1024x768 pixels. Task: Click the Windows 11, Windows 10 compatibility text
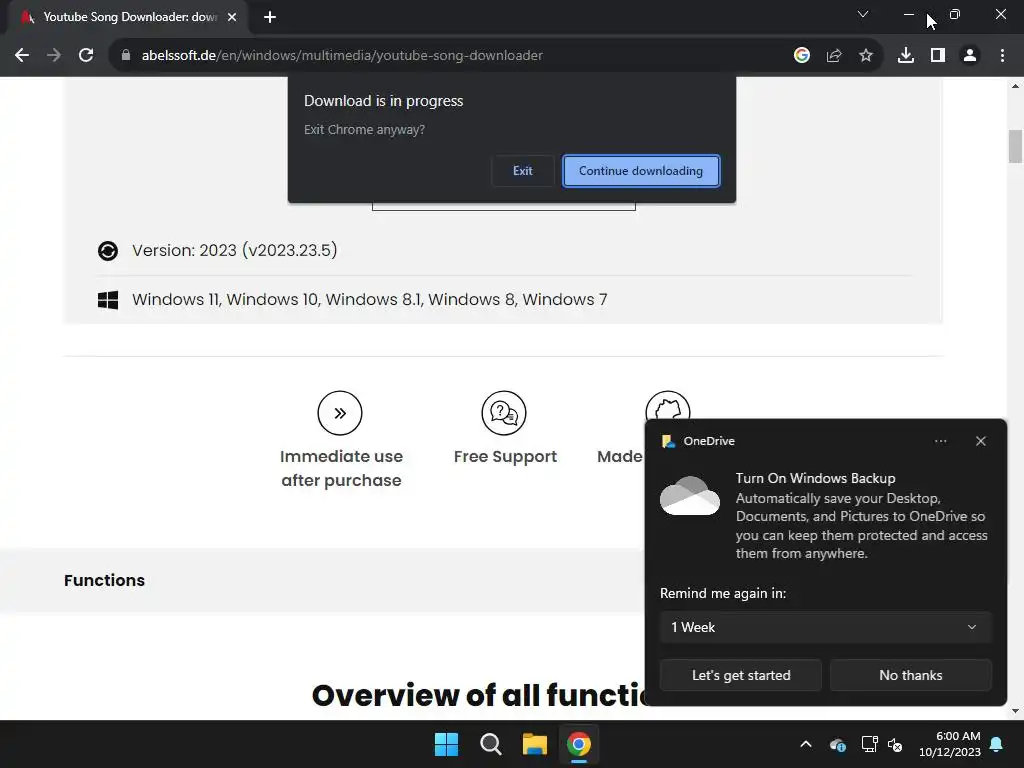tap(370, 300)
